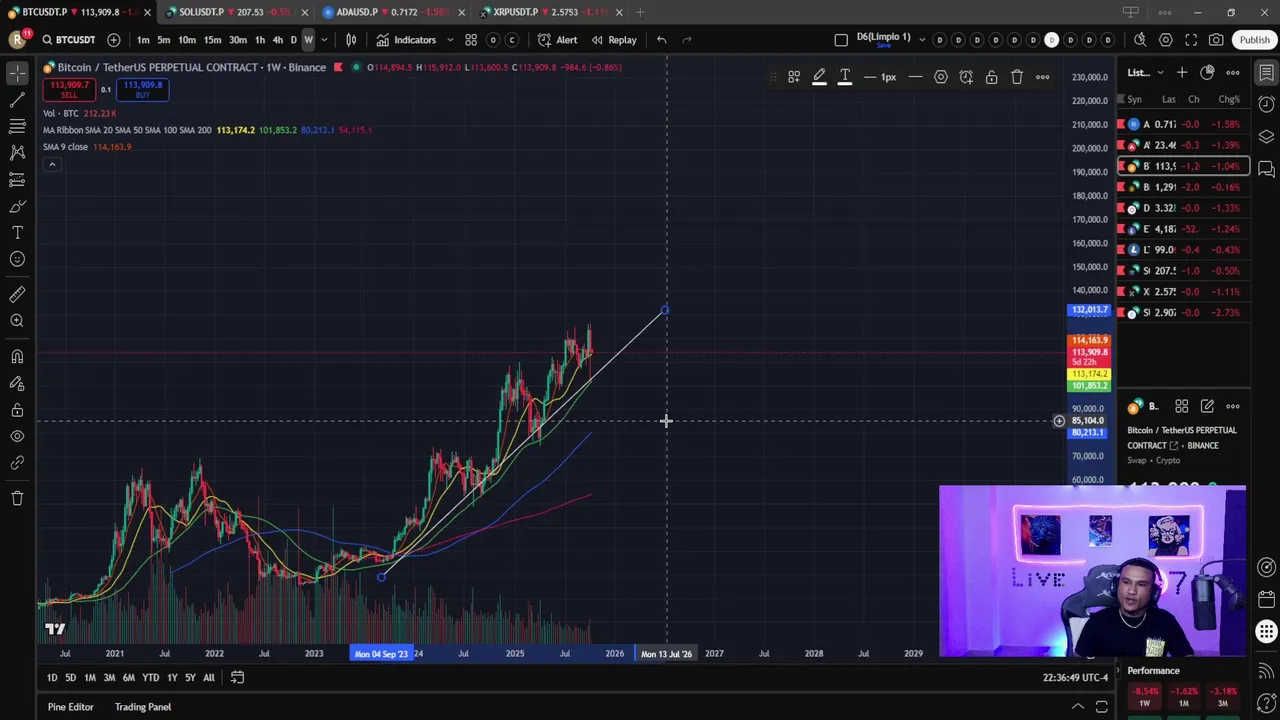Open drawing templates in floating toolbar

[793, 77]
